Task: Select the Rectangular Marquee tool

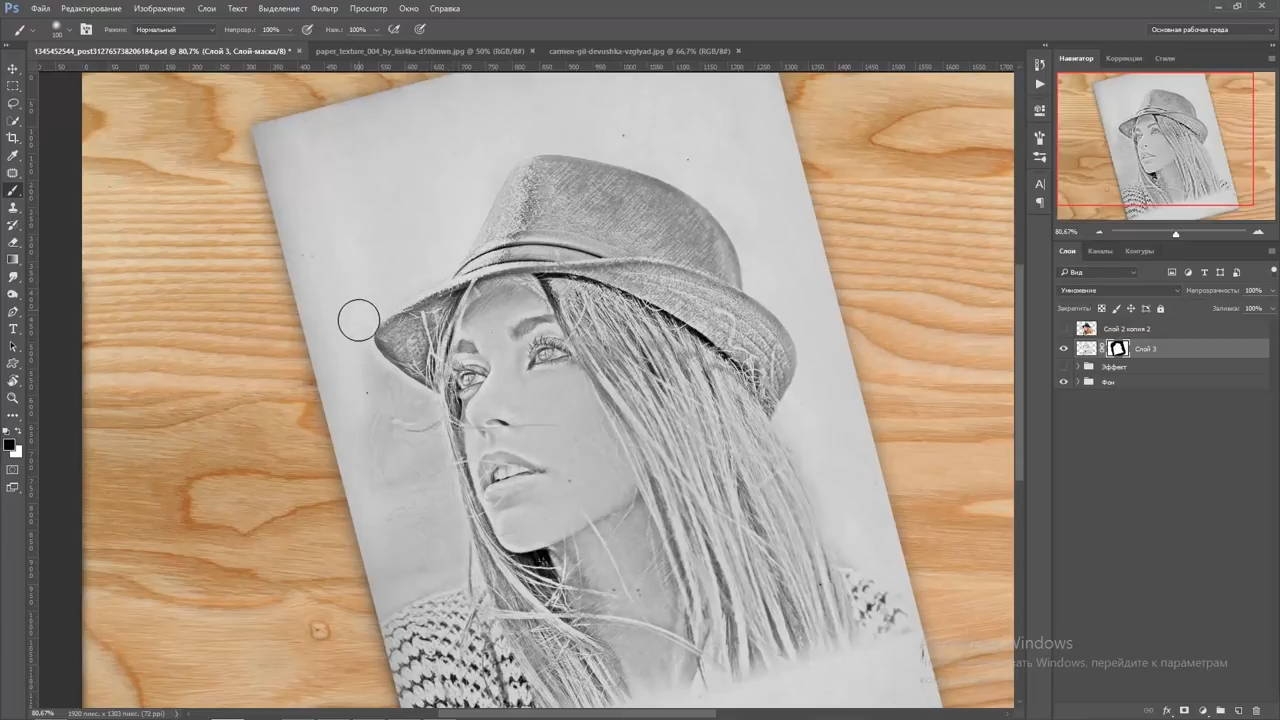Action: click(13, 86)
